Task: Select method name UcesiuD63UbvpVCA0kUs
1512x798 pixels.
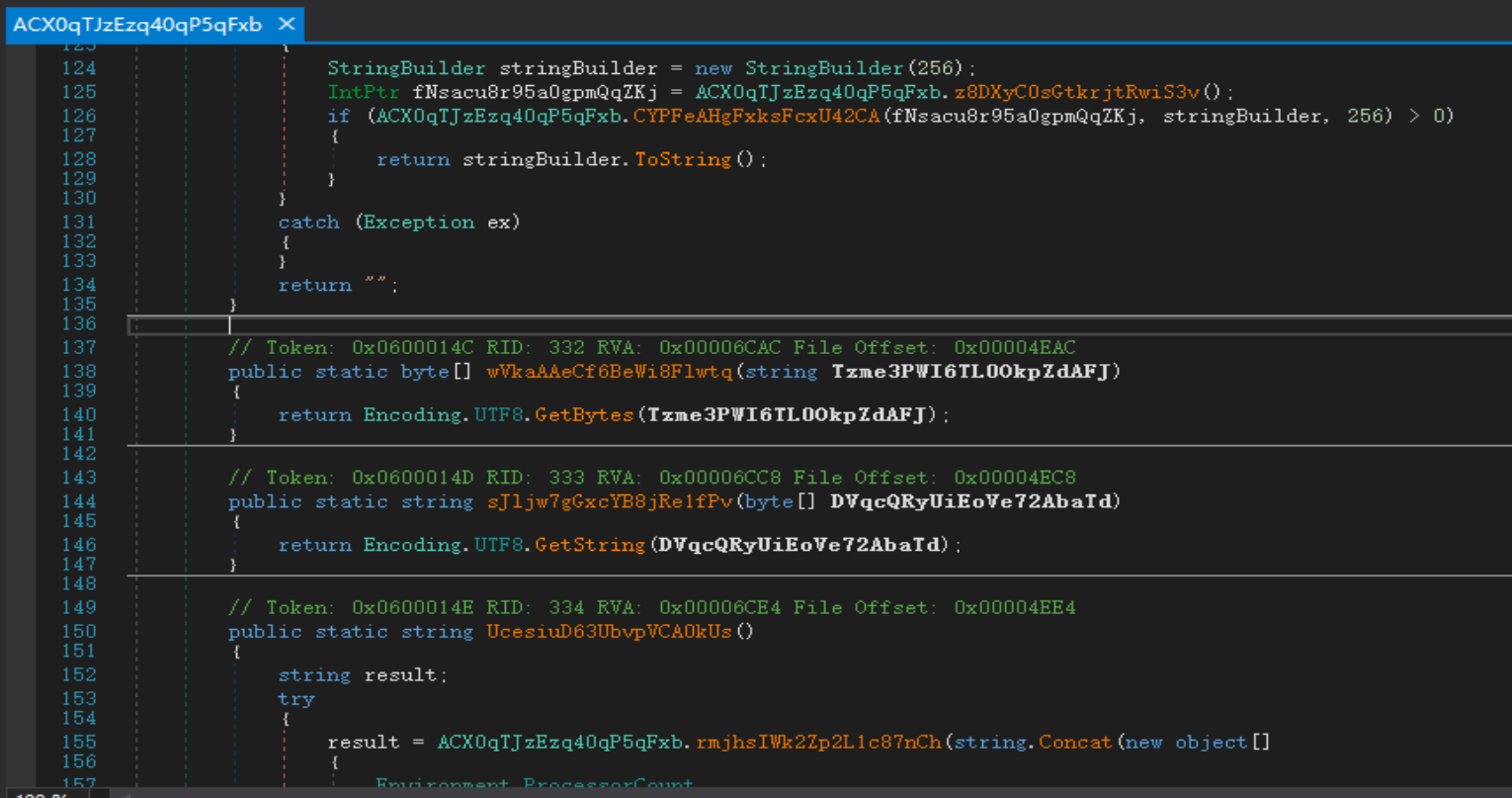Action: tap(609, 632)
